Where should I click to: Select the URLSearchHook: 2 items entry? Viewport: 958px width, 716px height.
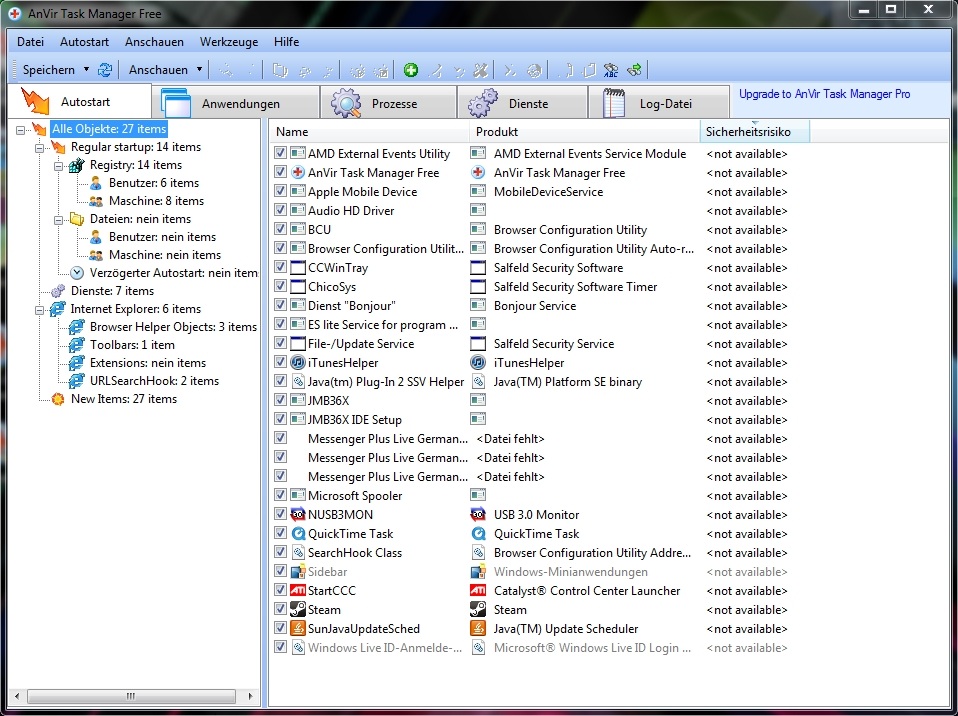155,381
